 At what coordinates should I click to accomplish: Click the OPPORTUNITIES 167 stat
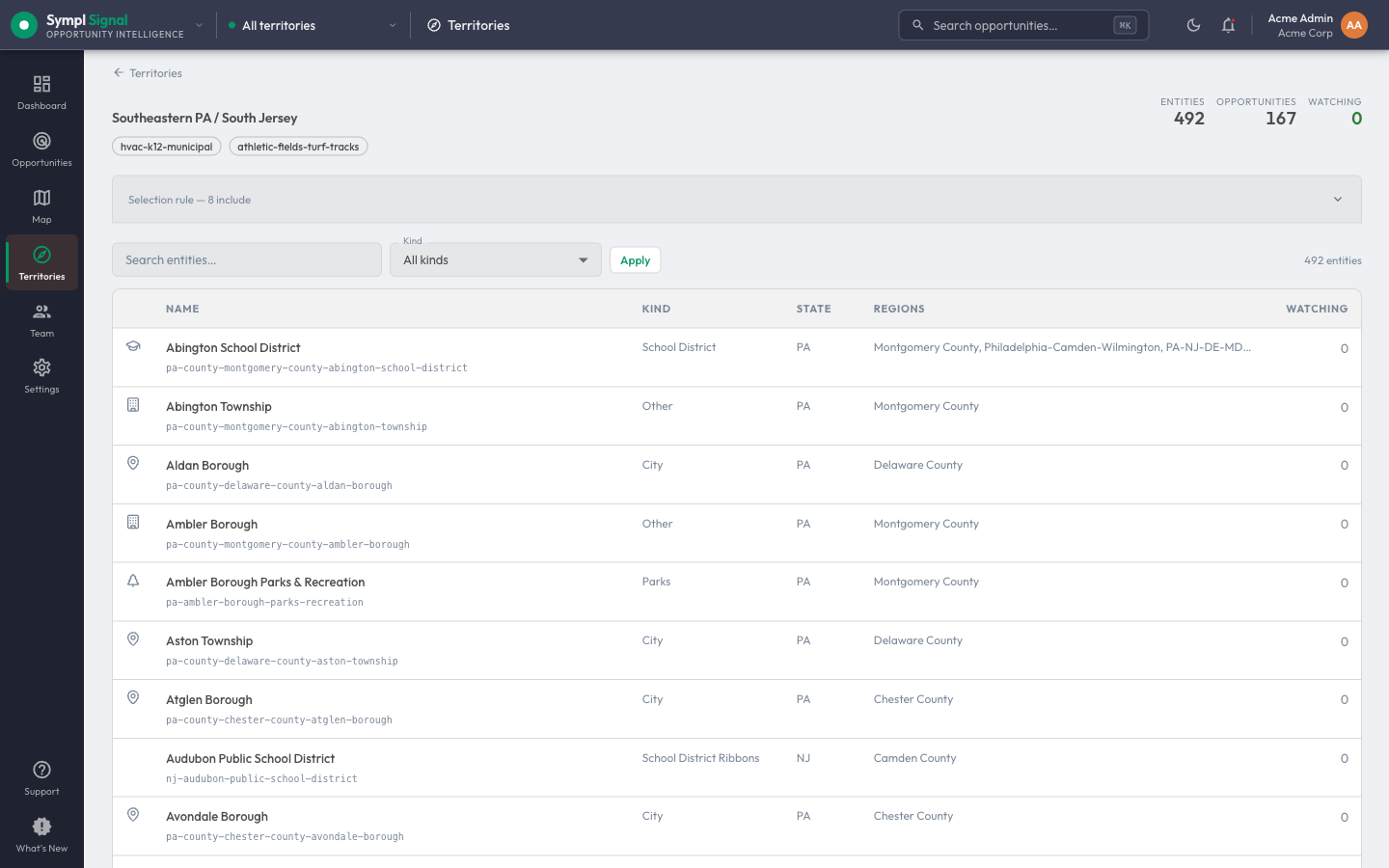pyautogui.click(x=1256, y=112)
